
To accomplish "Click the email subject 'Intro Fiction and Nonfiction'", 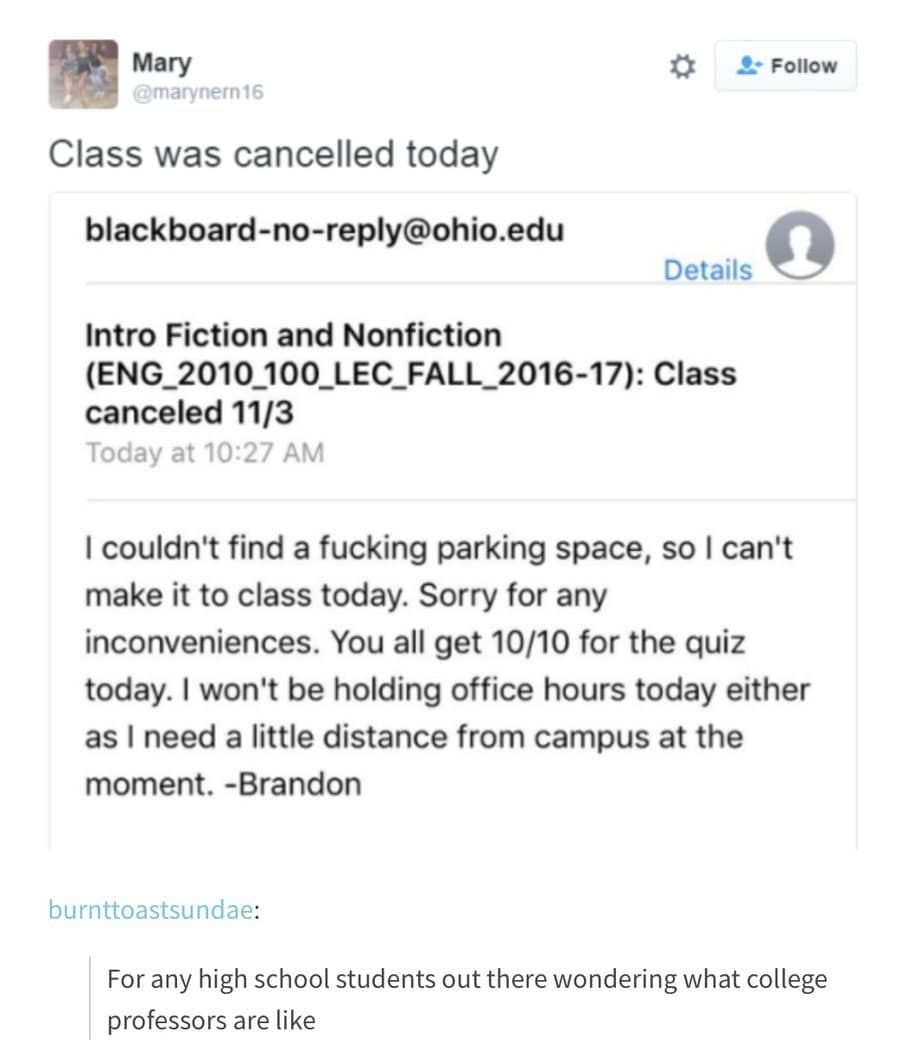I will (293, 334).
